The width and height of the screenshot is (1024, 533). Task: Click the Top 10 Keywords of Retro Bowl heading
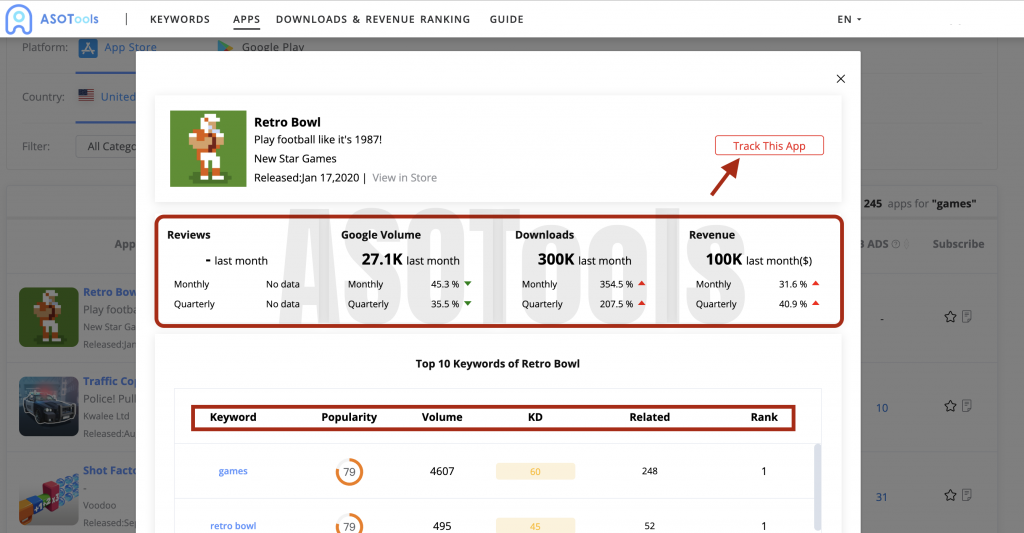click(498, 364)
